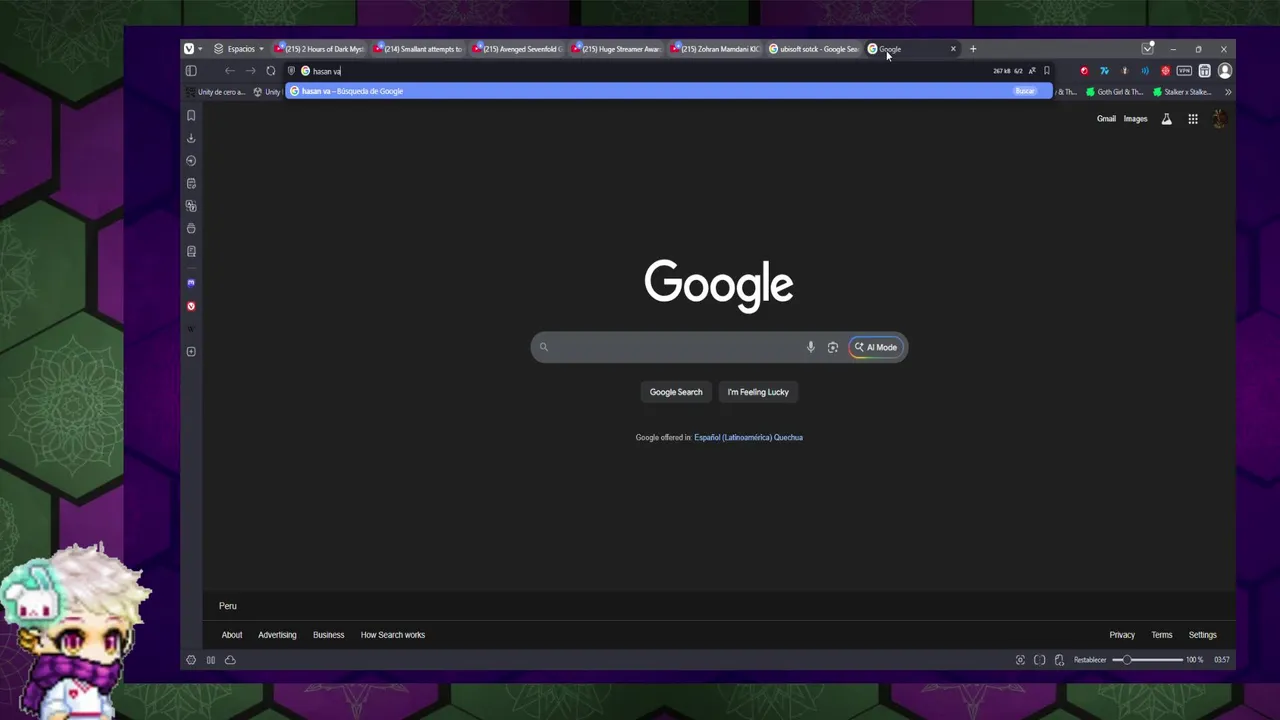Open the History panel in sidebar
The height and width of the screenshot is (720, 1280).
click(191, 160)
